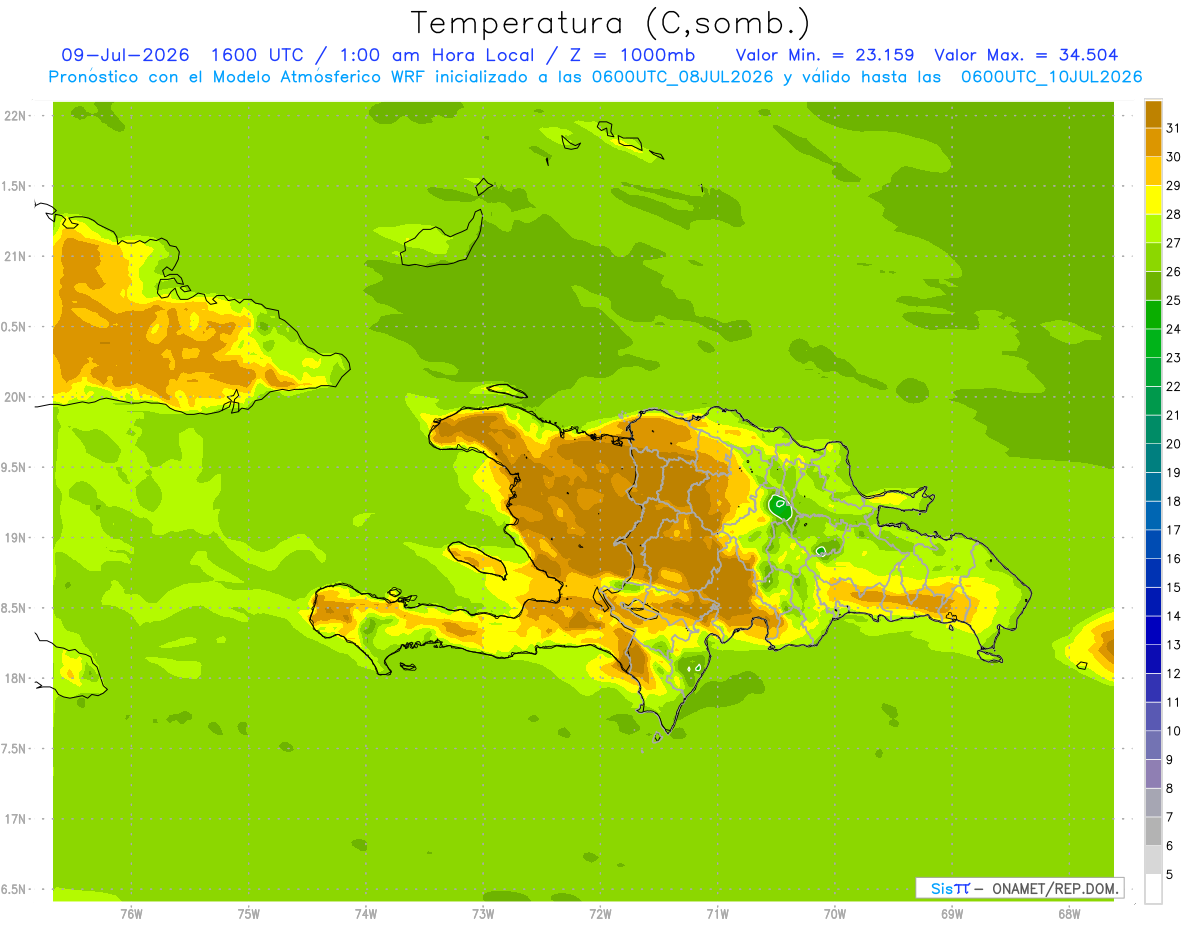Click the '19N' latitude axis label
Image resolution: width=1200 pixels, height=927 pixels.
click(13, 538)
